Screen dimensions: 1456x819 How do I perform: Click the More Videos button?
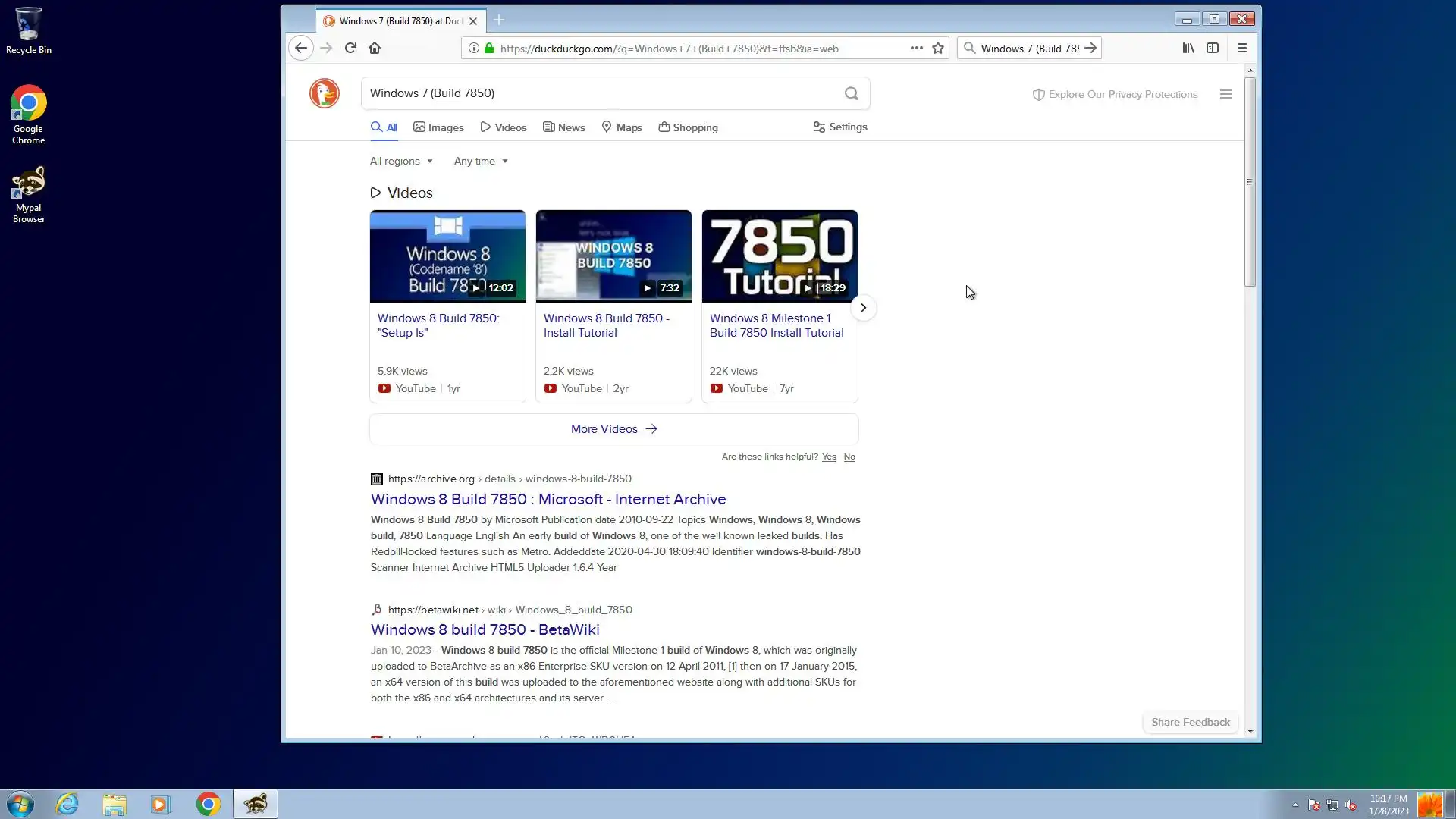tap(613, 428)
